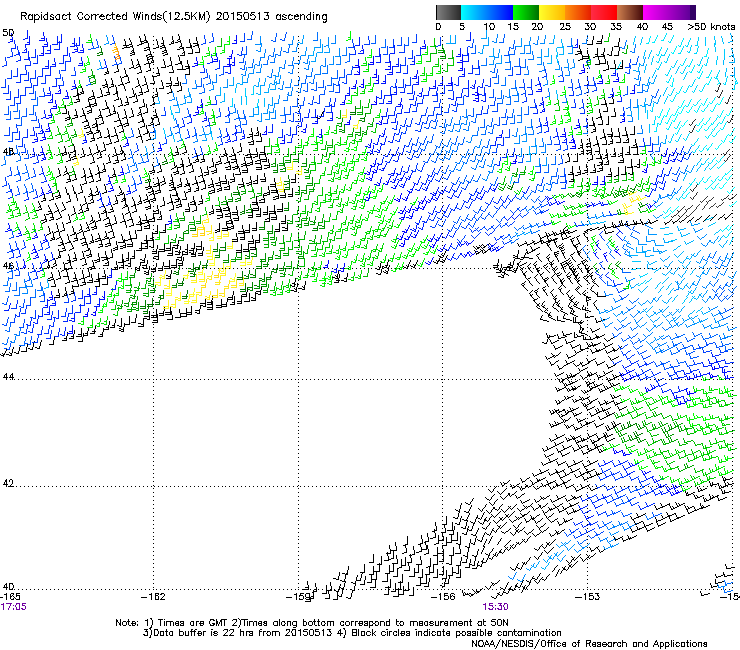This screenshot has width=740, height=650.
Task: Click the longitude label '-159'
Action: pos(299,597)
